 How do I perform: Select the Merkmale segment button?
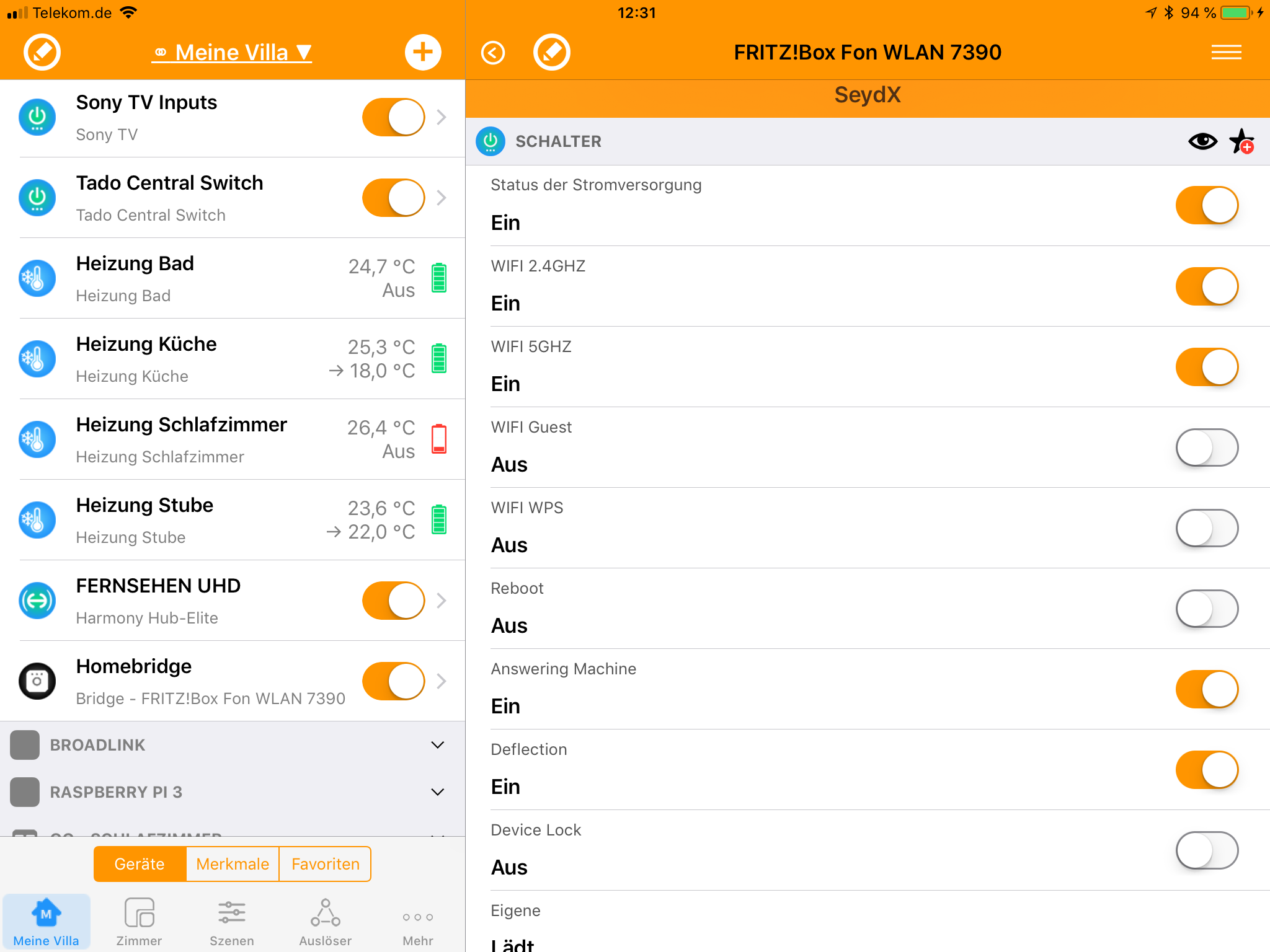coord(233,864)
